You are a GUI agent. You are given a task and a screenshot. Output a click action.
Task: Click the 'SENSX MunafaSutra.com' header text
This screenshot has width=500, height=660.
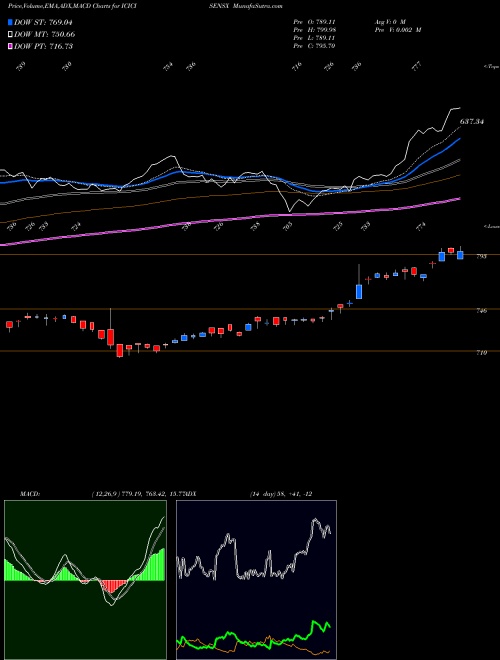point(245,6)
